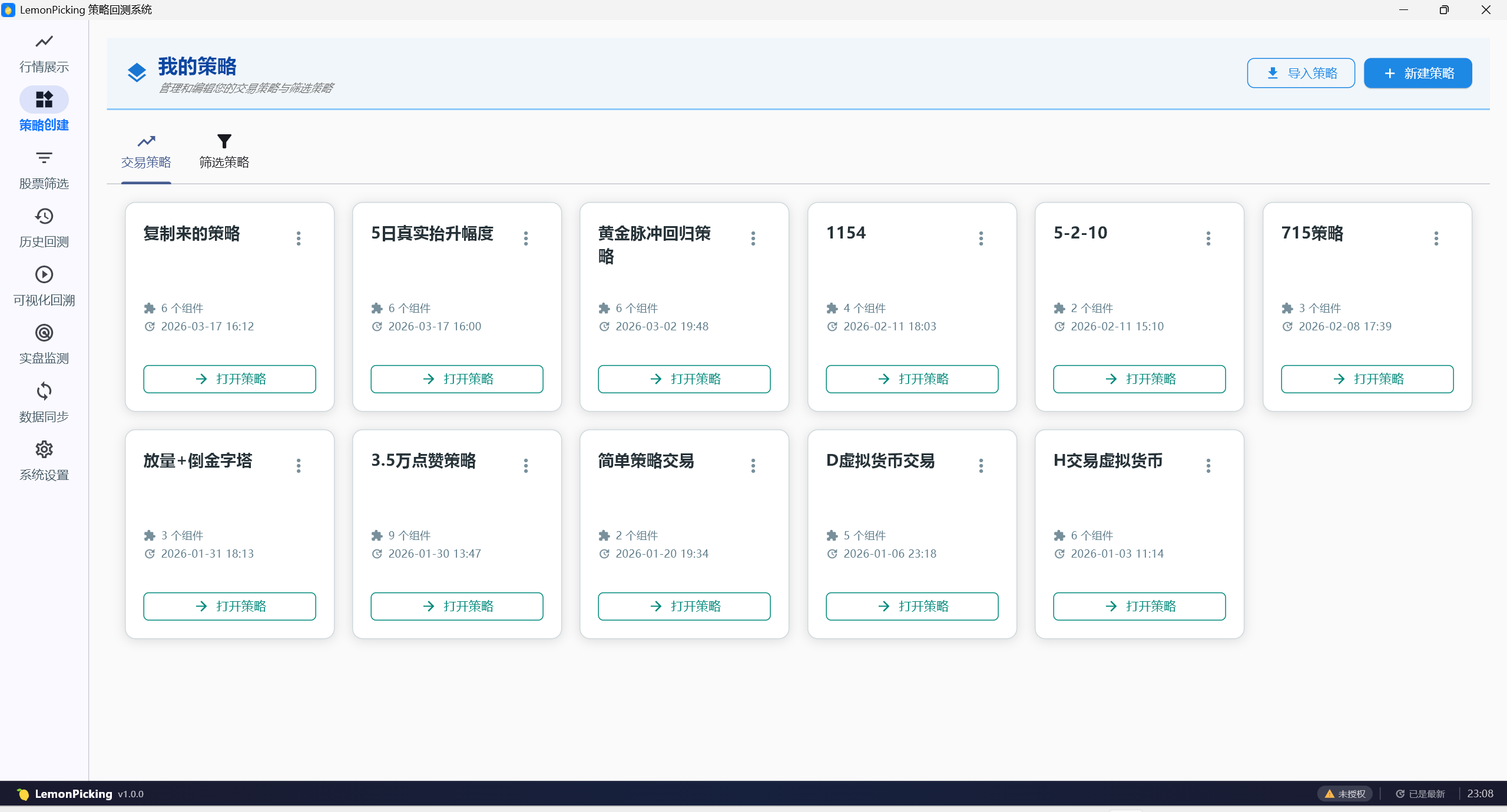This screenshot has height=812, width=1507.
Task: Open the 715策略 strategy
Action: tap(1367, 379)
